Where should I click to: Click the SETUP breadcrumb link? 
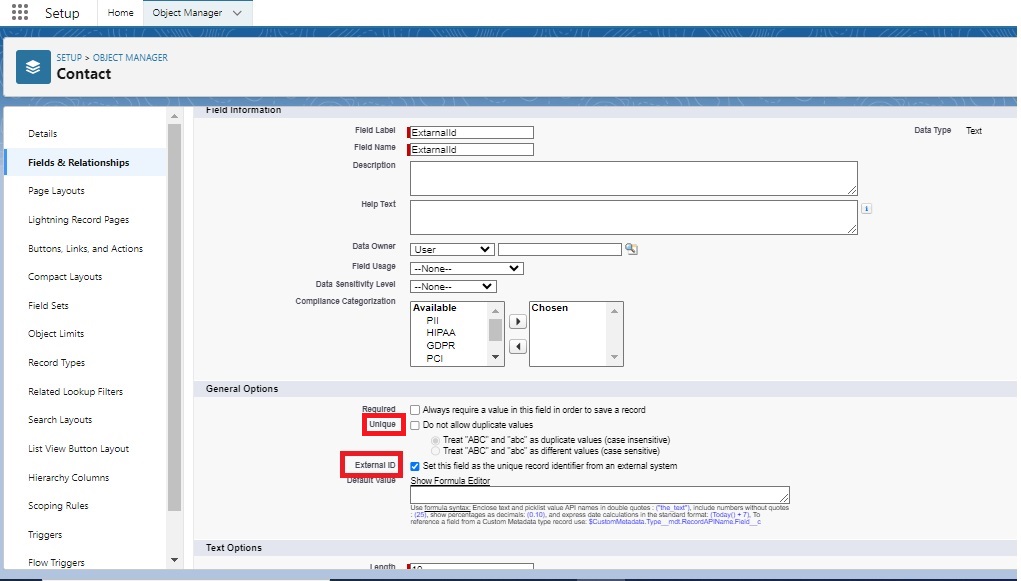click(x=69, y=57)
